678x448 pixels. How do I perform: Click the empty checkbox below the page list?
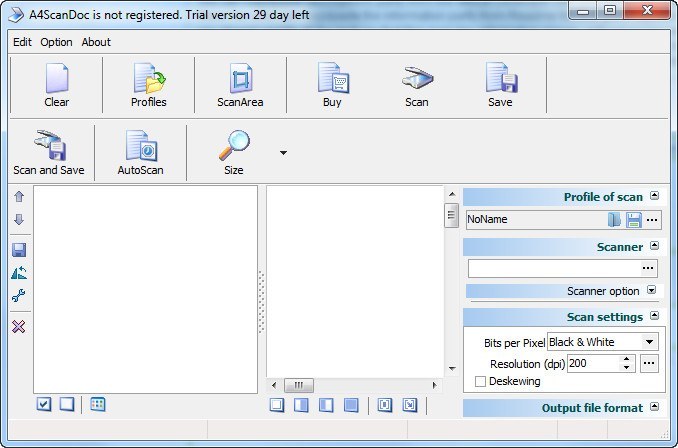66,404
